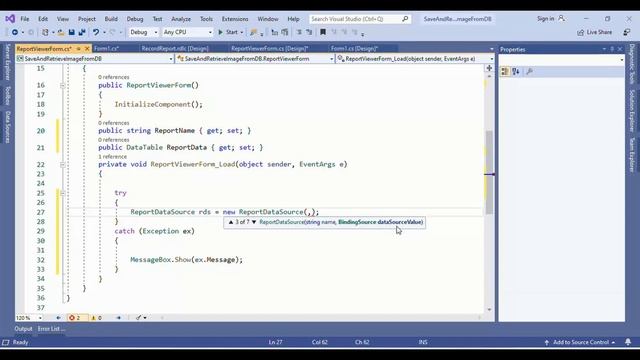This screenshot has width=640, height=360.
Task: Click the Find in Files toolbar icon
Action: click(254, 32)
